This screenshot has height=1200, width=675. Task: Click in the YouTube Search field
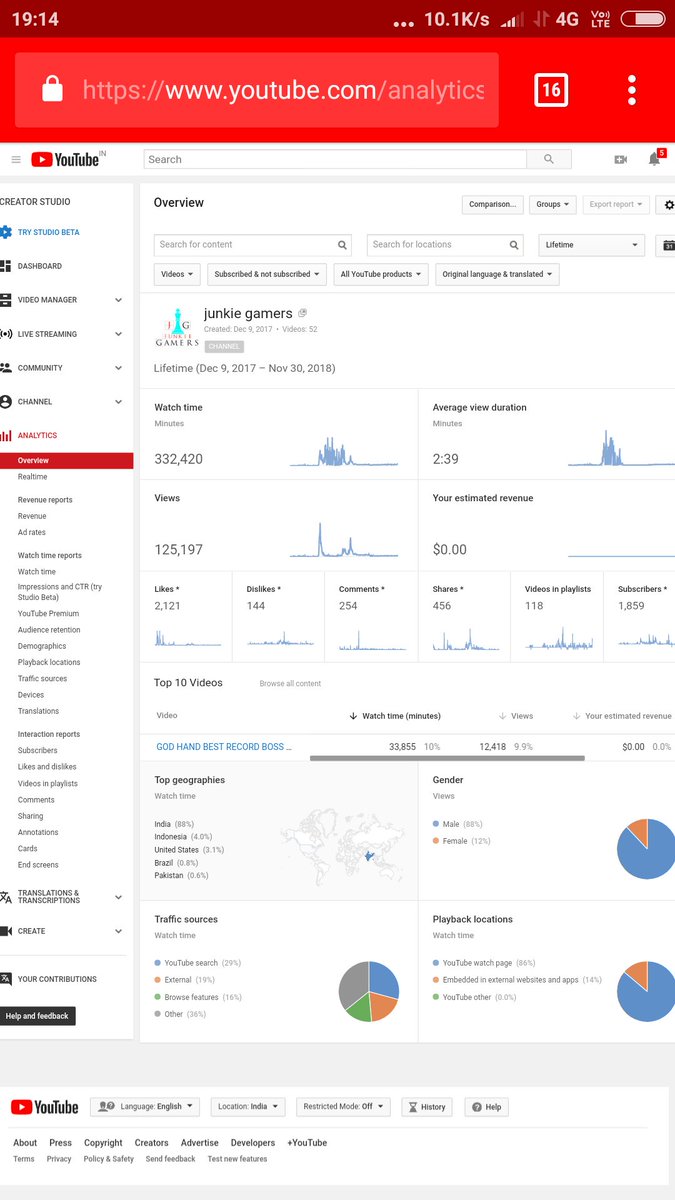pos(335,159)
